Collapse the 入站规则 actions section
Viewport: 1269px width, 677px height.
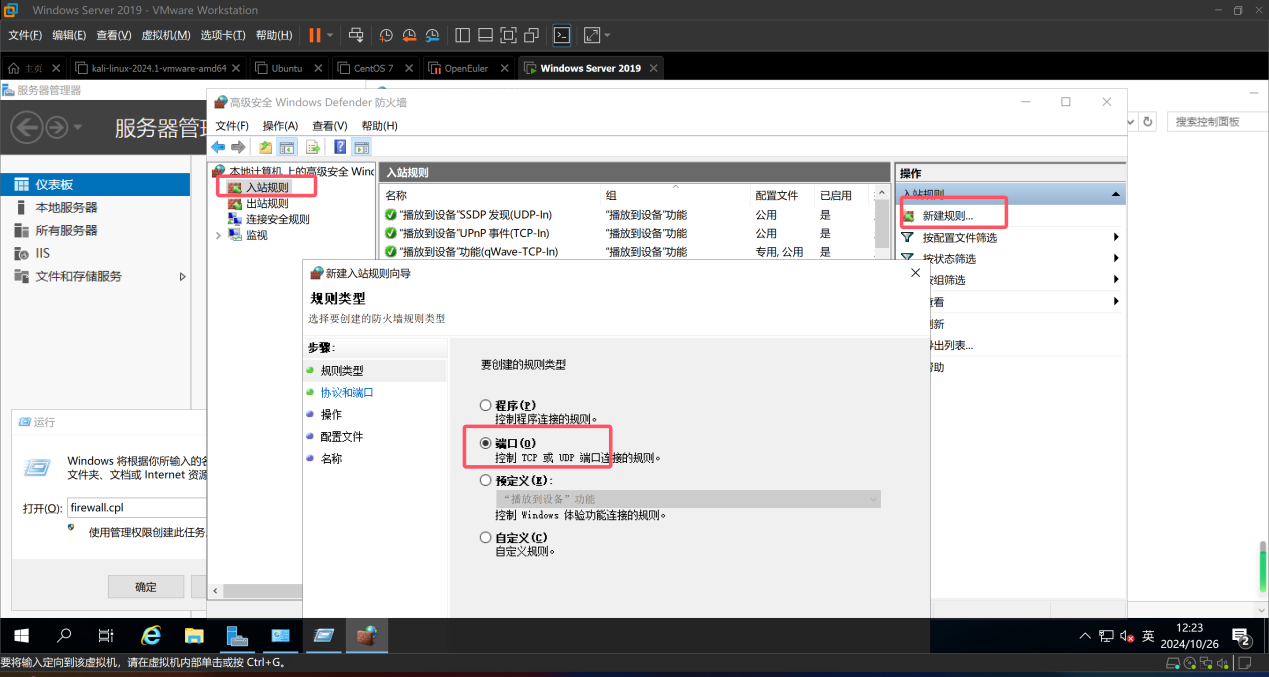coord(1115,194)
